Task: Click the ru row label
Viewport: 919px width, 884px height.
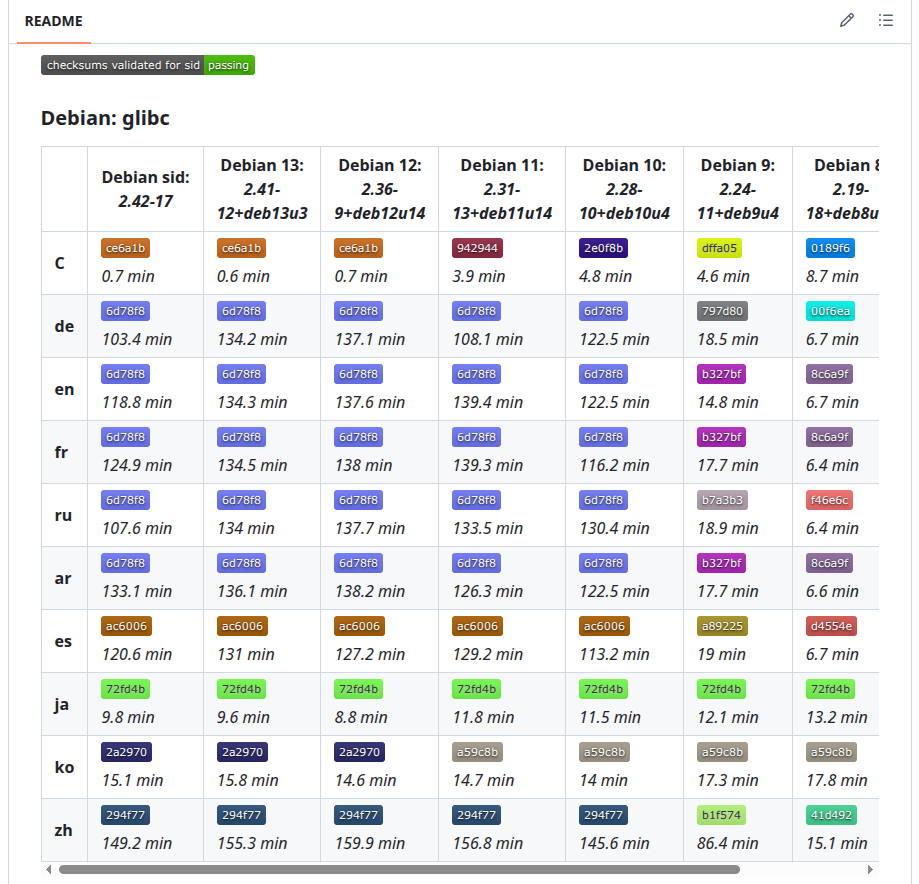Action: [63, 515]
